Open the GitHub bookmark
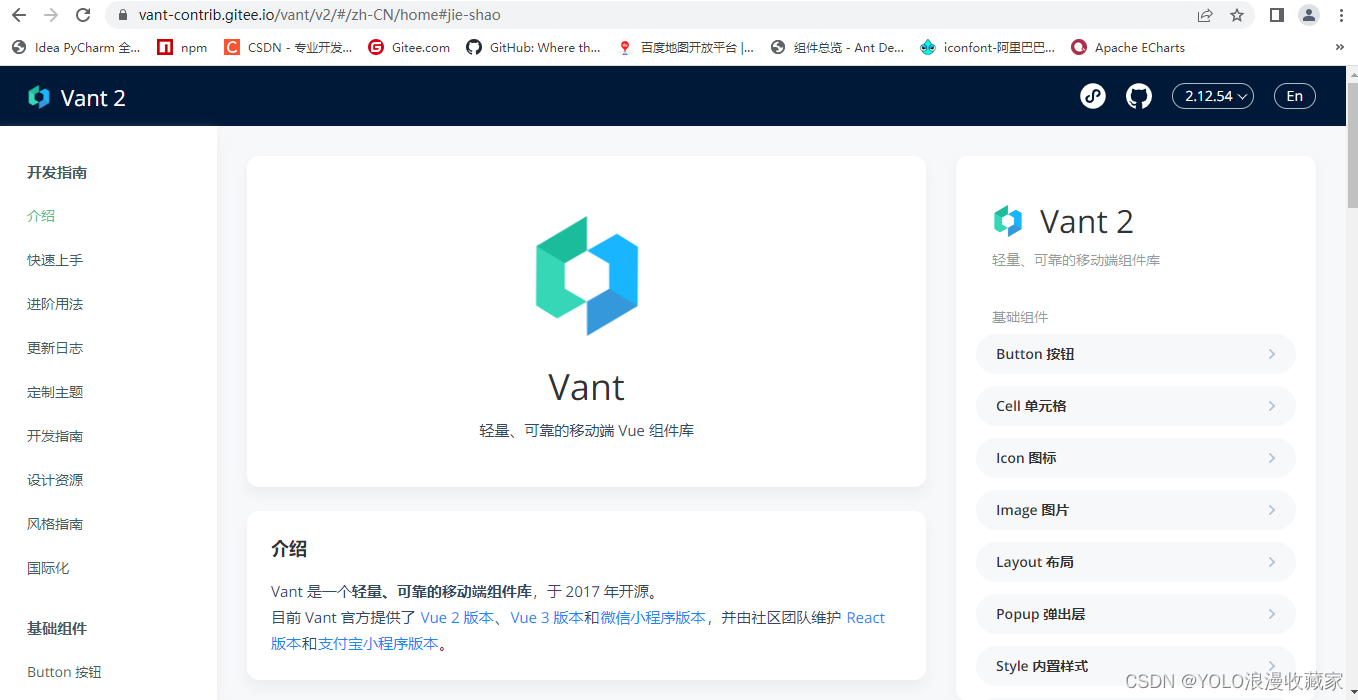This screenshot has height=700, width=1358. coord(534,47)
